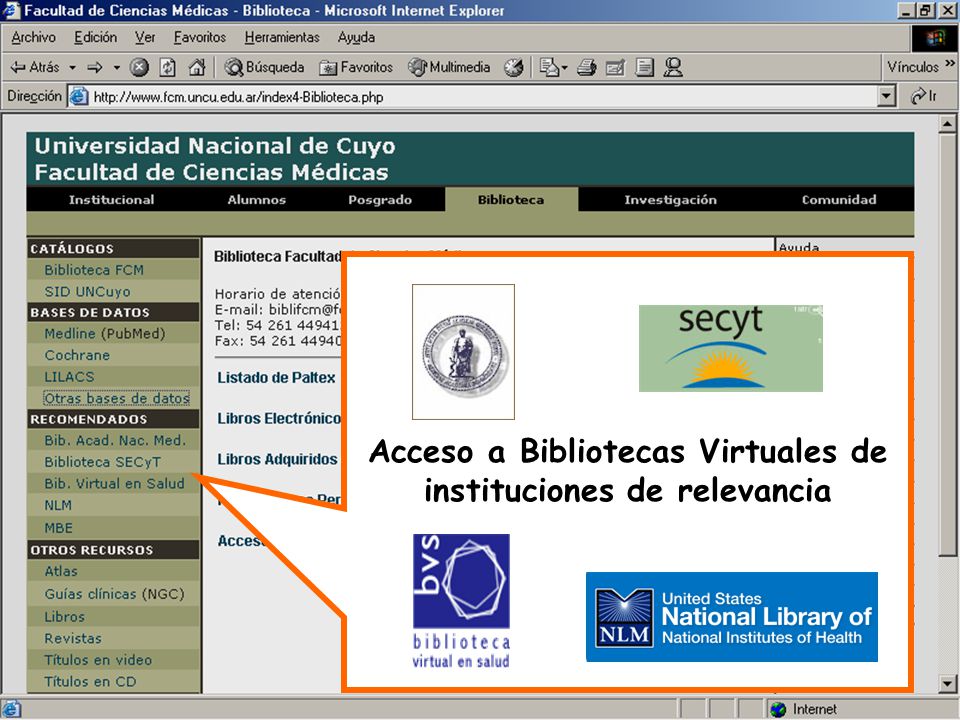Open the Favoritos menu
This screenshot has height=720, width=960.
(x=200, y=37)
